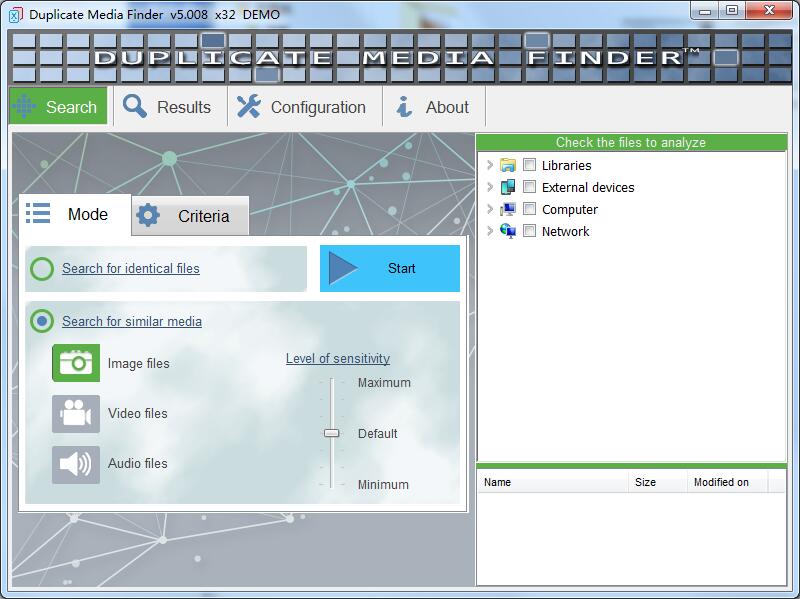Expand the Libraries tree node
The width and height of the screenshot is (800, 599).
490,165
